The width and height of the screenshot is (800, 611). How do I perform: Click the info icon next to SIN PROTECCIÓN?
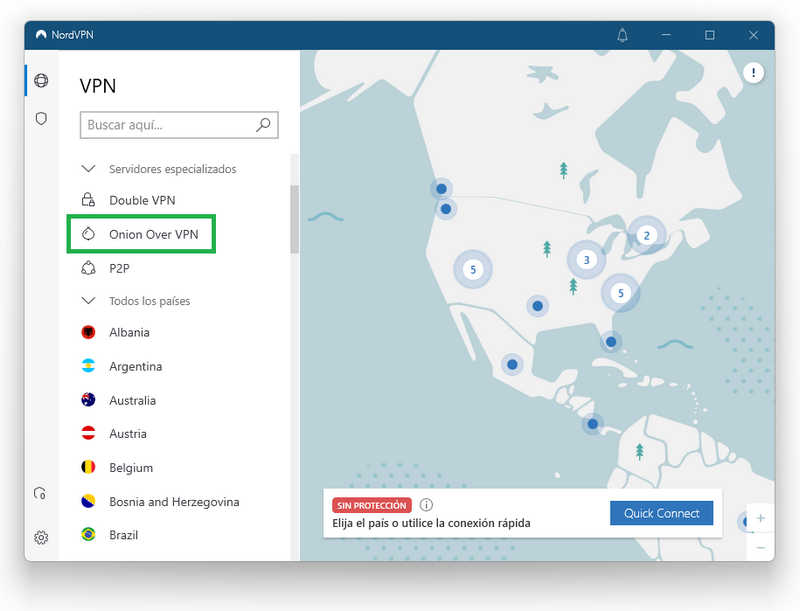click(426, 505)
